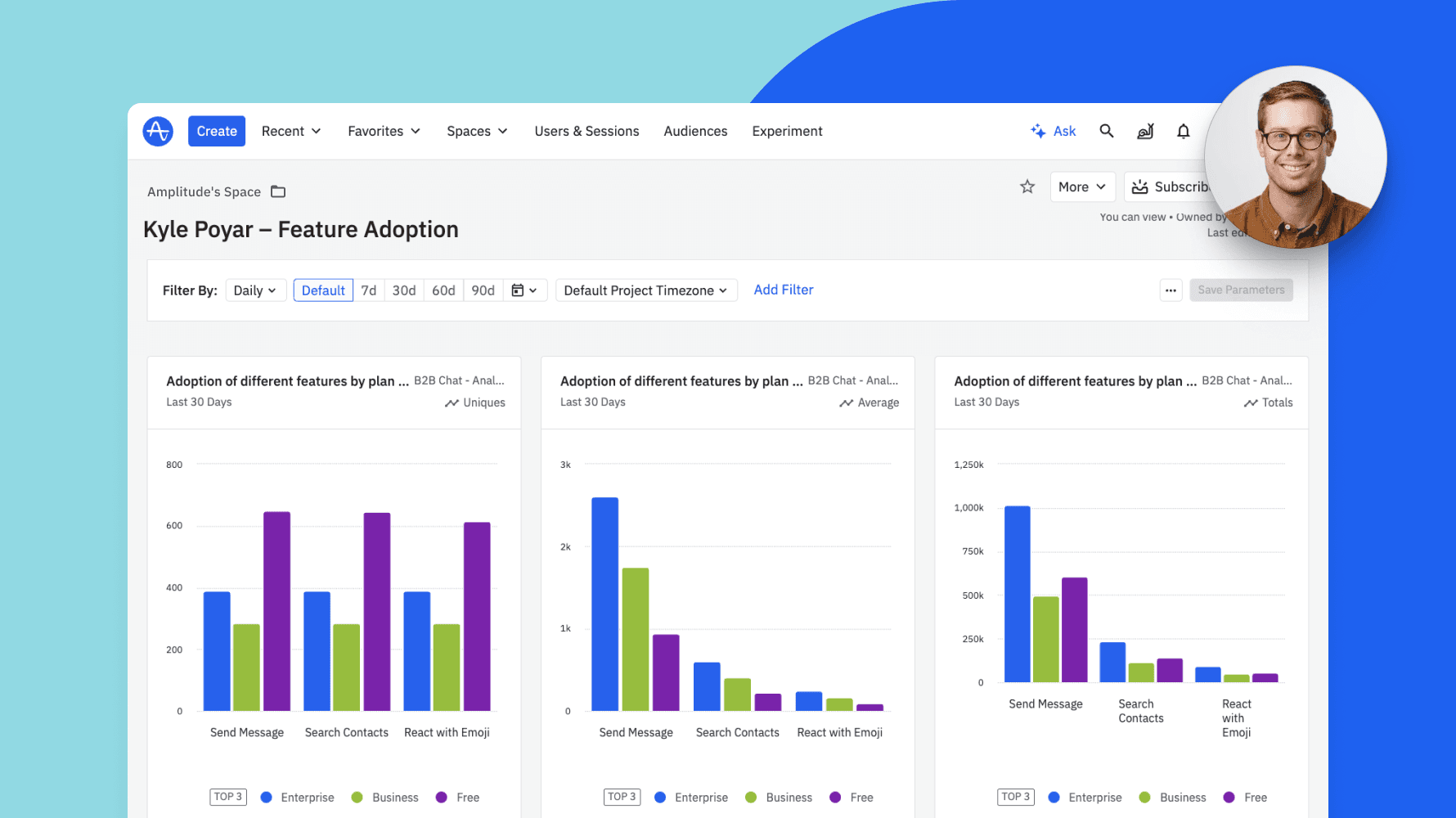Click the notifications bell icon
The width and height of the screenshot is (1456, 818).
[1183, 131]
